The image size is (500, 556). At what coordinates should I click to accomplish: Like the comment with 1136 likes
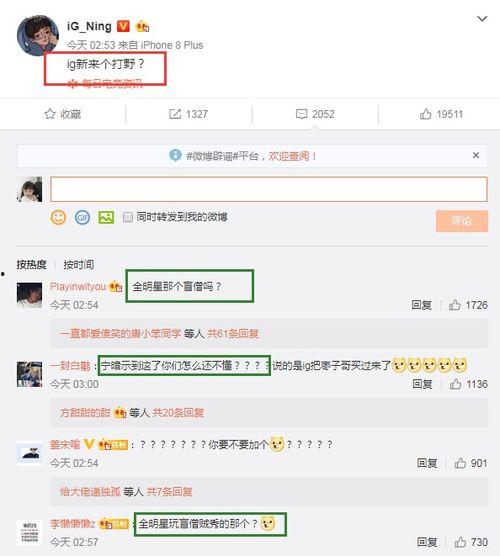[x=455, y=384]
